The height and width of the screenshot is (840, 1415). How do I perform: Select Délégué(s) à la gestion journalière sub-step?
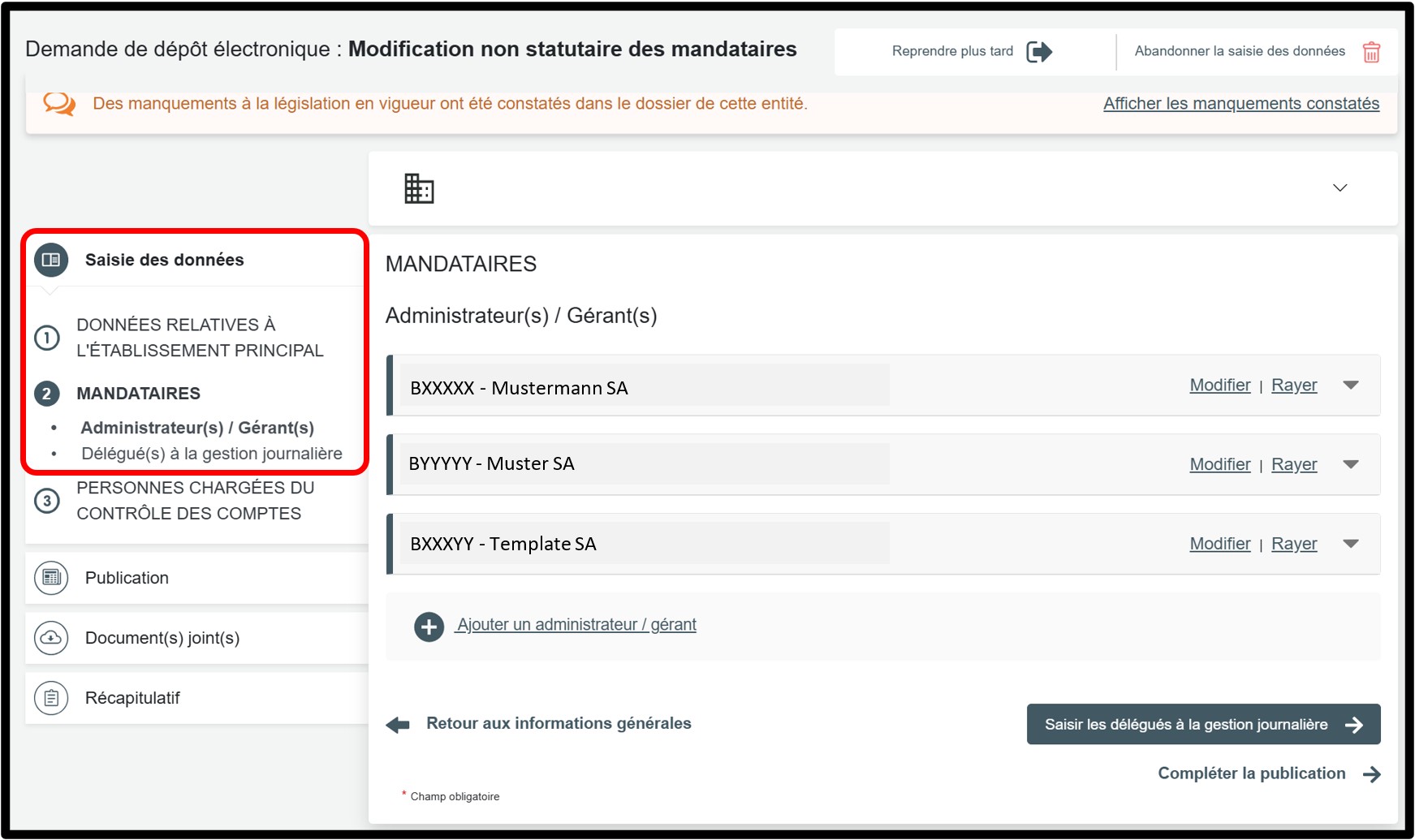(x=211, y=454)
